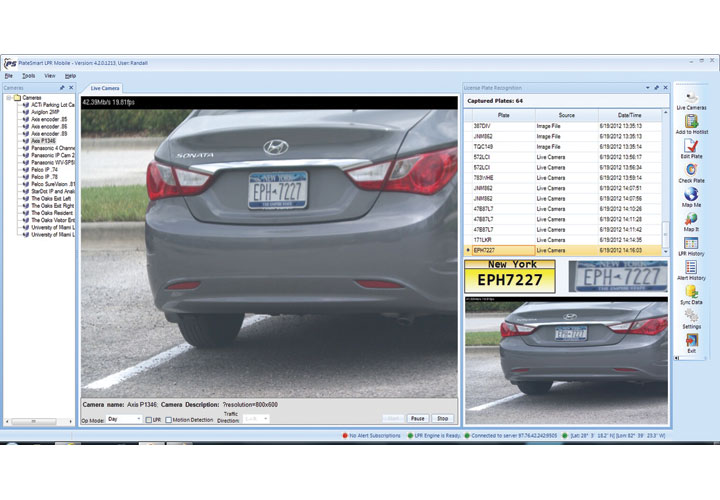720x500 pixels.
Task: Open LPR History
Action: point(691,243)
